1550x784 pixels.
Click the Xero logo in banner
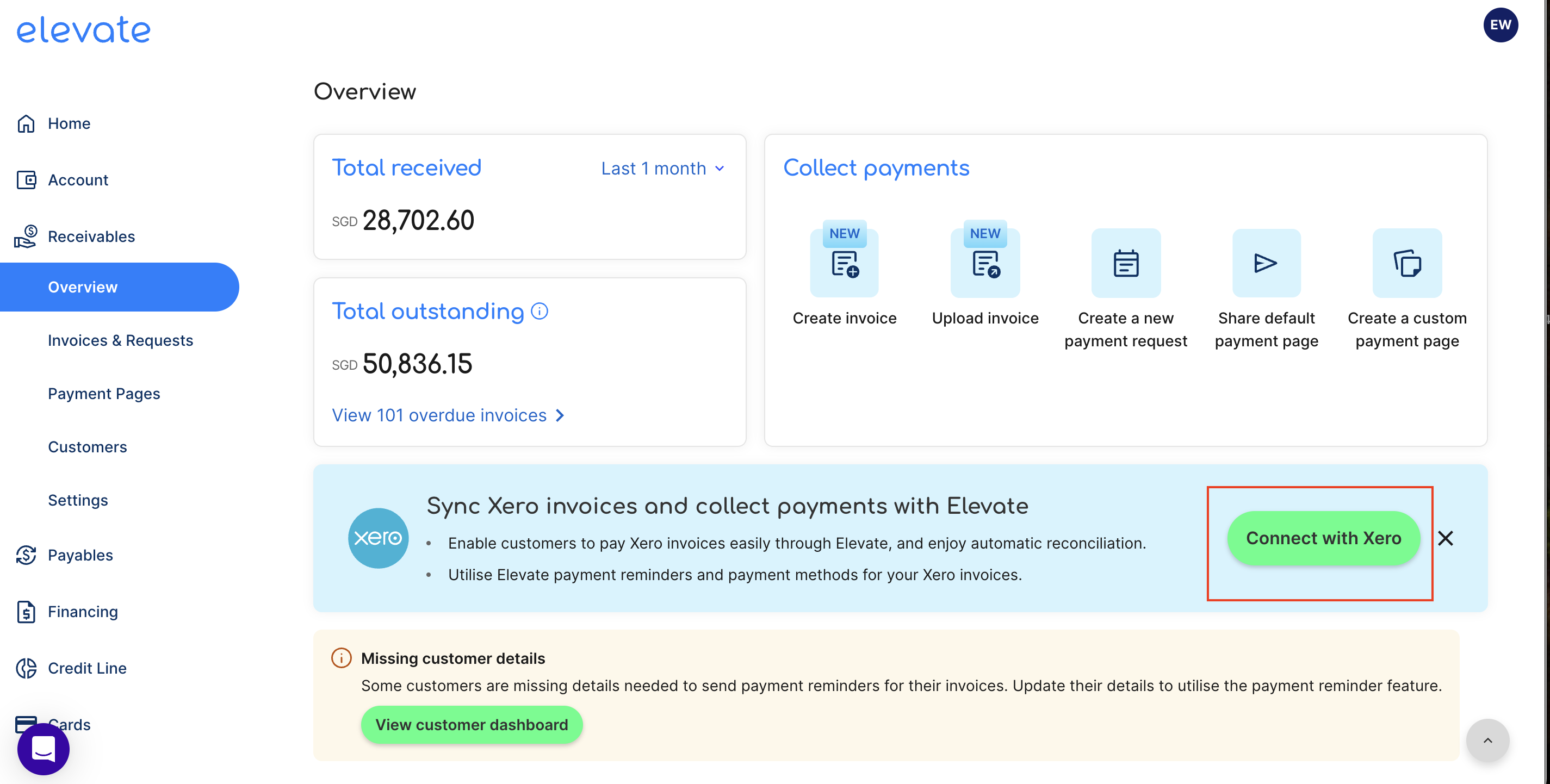click(378, 538)
